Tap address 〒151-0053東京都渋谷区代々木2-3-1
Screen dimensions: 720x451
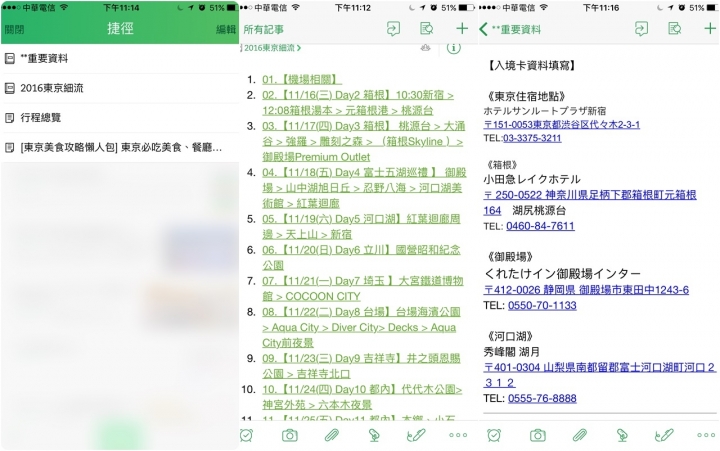tap(562, 124)
